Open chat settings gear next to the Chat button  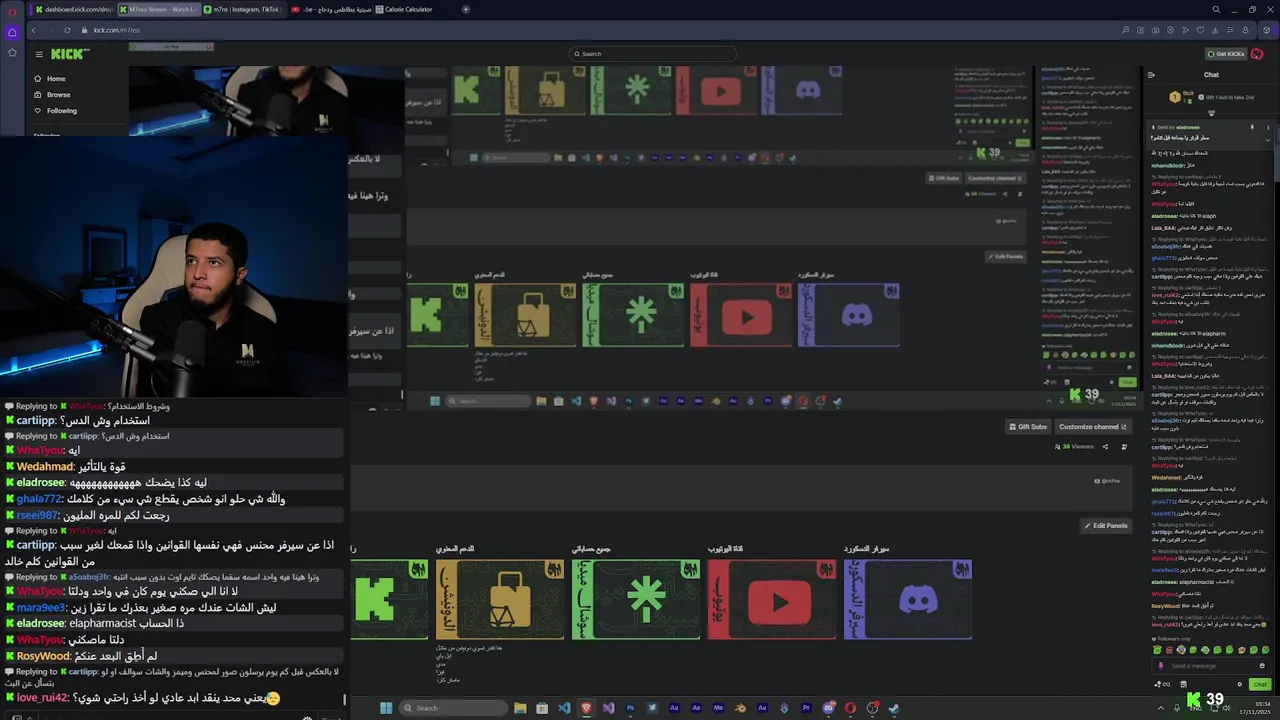[1240, 685]
